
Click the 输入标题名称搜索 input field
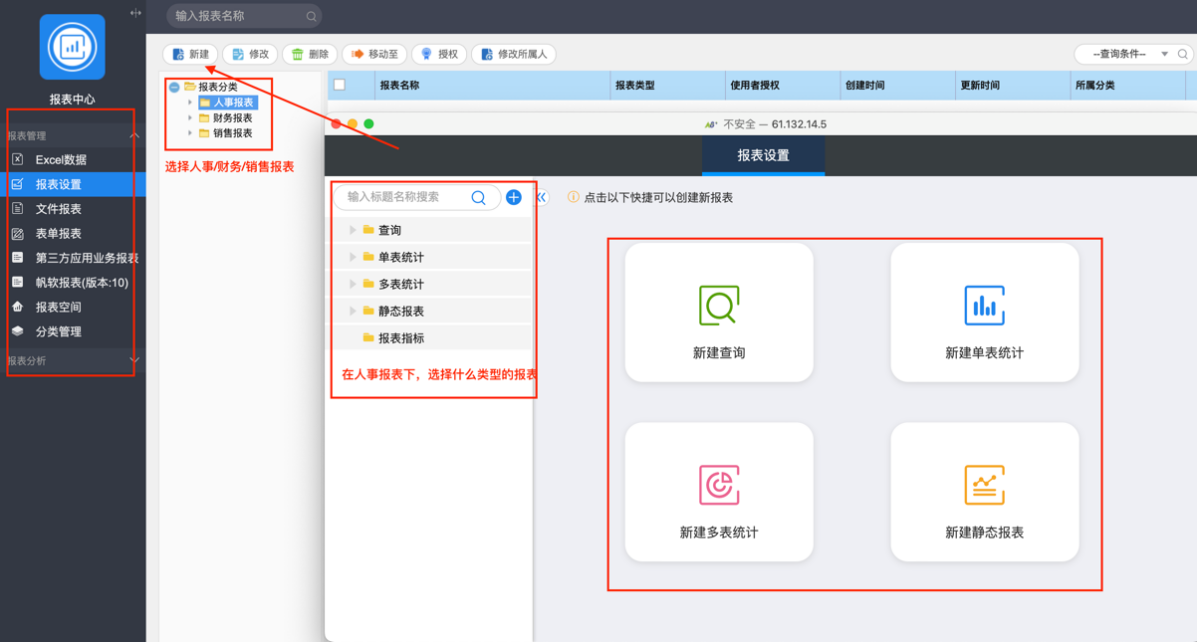pos(405,198)
